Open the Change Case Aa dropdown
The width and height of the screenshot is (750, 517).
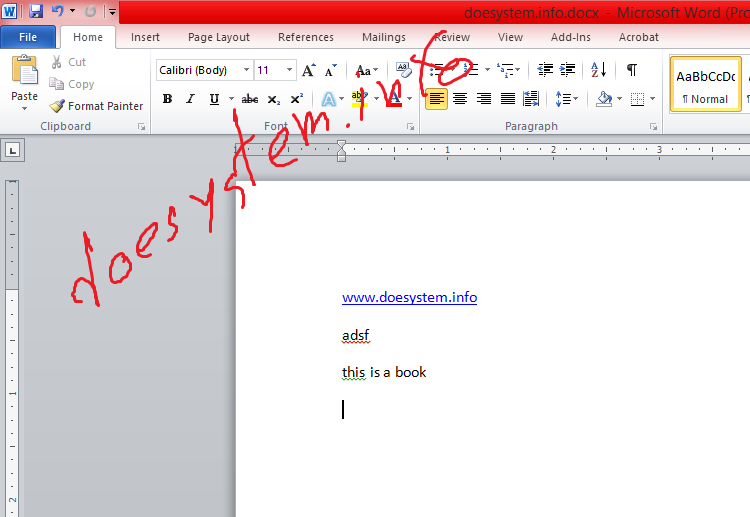(x=367, y=71)
